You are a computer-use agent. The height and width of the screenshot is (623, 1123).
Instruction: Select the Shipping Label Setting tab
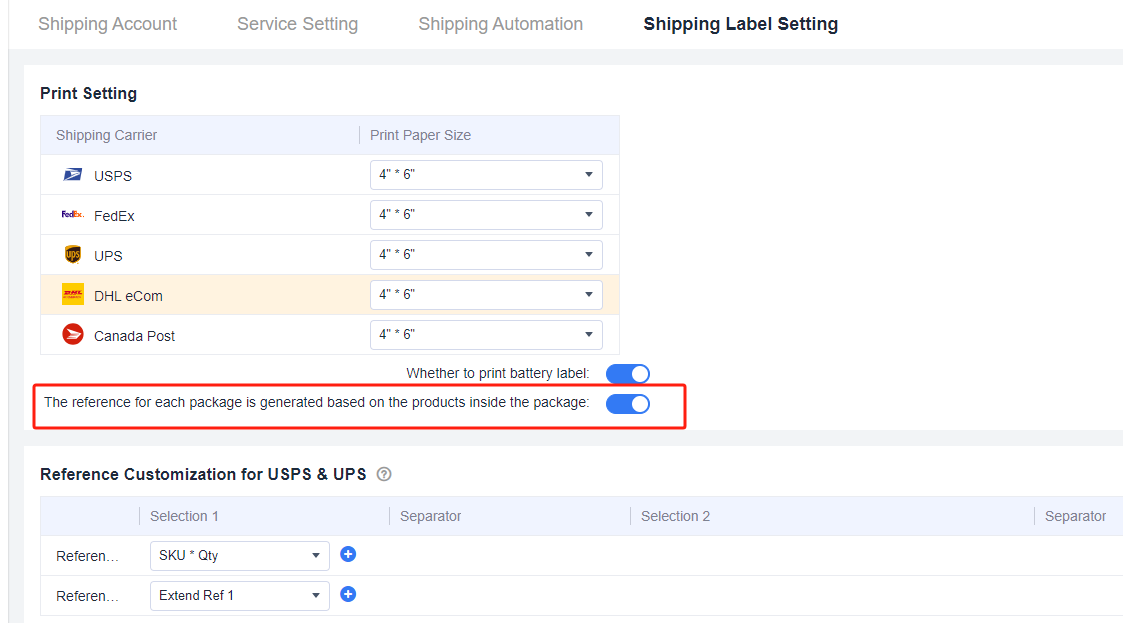741,24
